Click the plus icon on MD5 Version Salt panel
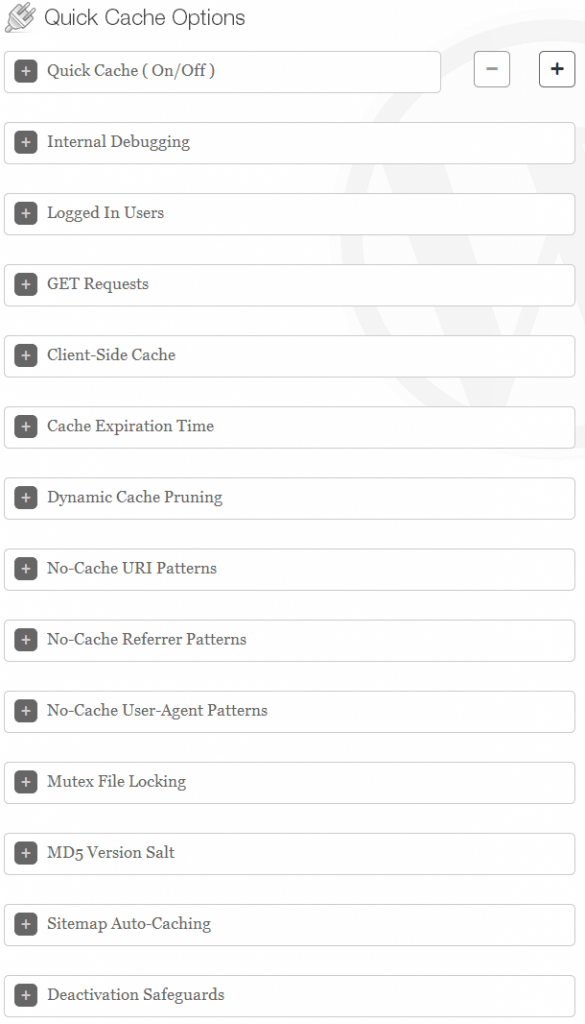This screenshot has width=585, height=1024. [25, 853]
